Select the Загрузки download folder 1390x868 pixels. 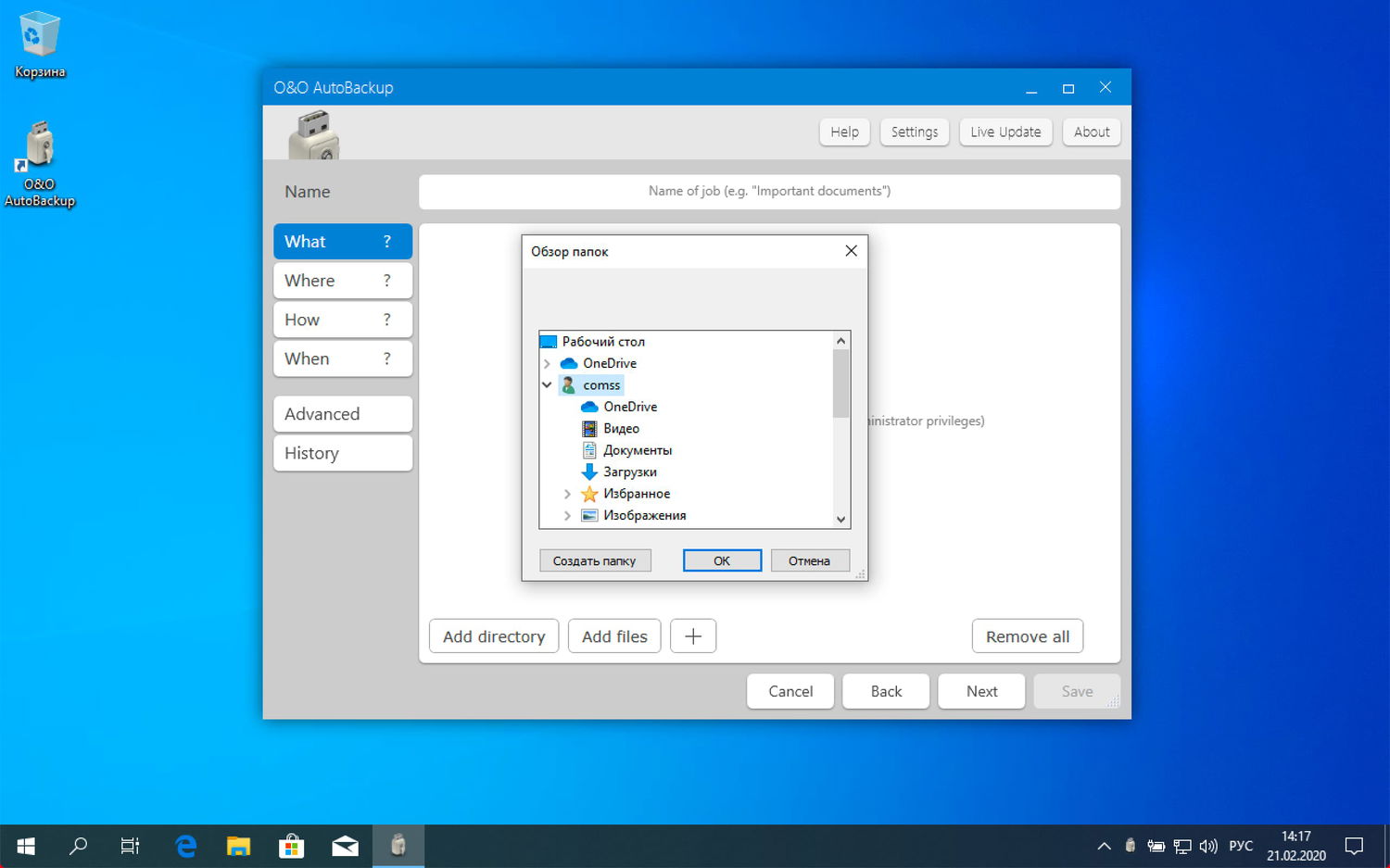coord(628,472)
